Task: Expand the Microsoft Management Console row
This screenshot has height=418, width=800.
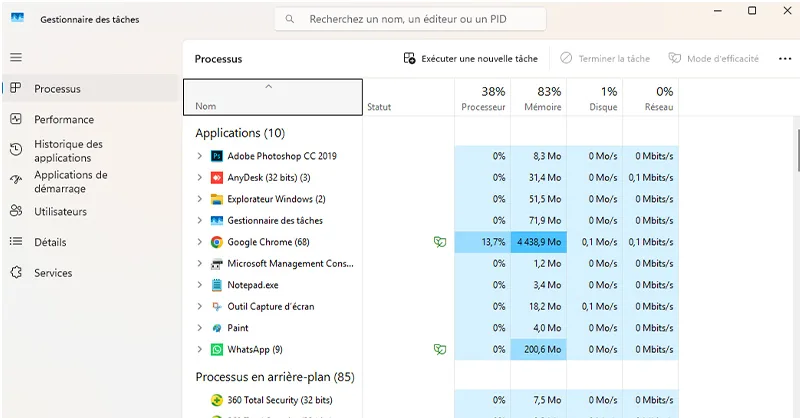Action: (199, 264)
